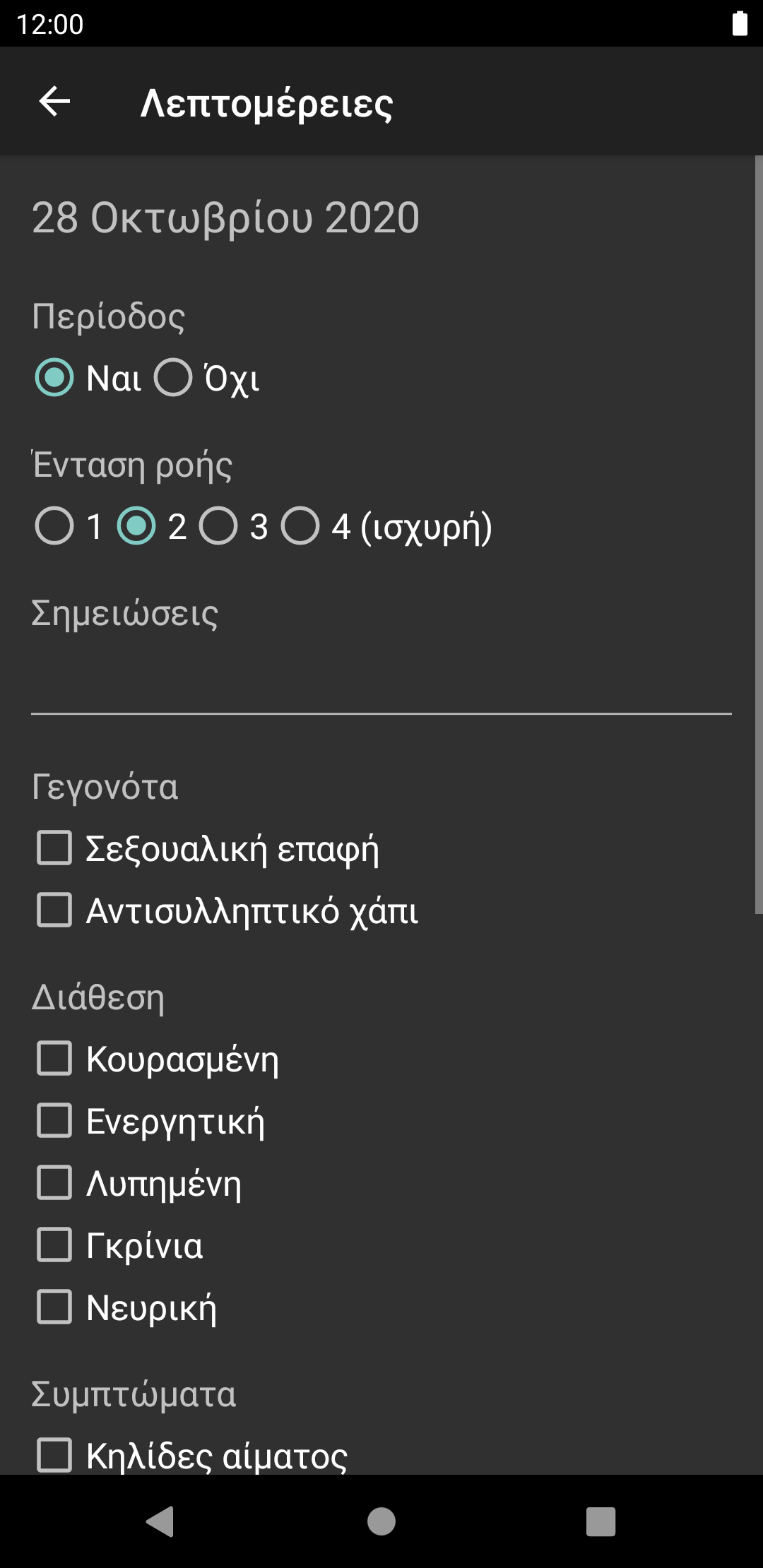Screen dimensions: 763x1568
Task: Check Σεξουαλική επαφή checkbox
Action: coord(54,848)
